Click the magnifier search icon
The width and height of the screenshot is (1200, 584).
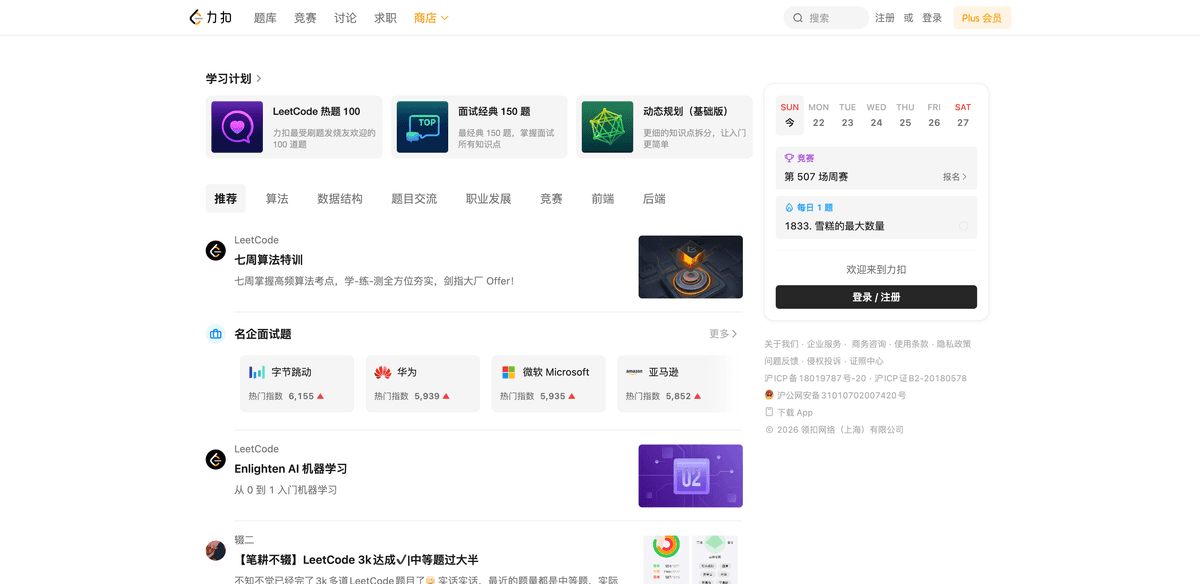[x=798, y=18]
